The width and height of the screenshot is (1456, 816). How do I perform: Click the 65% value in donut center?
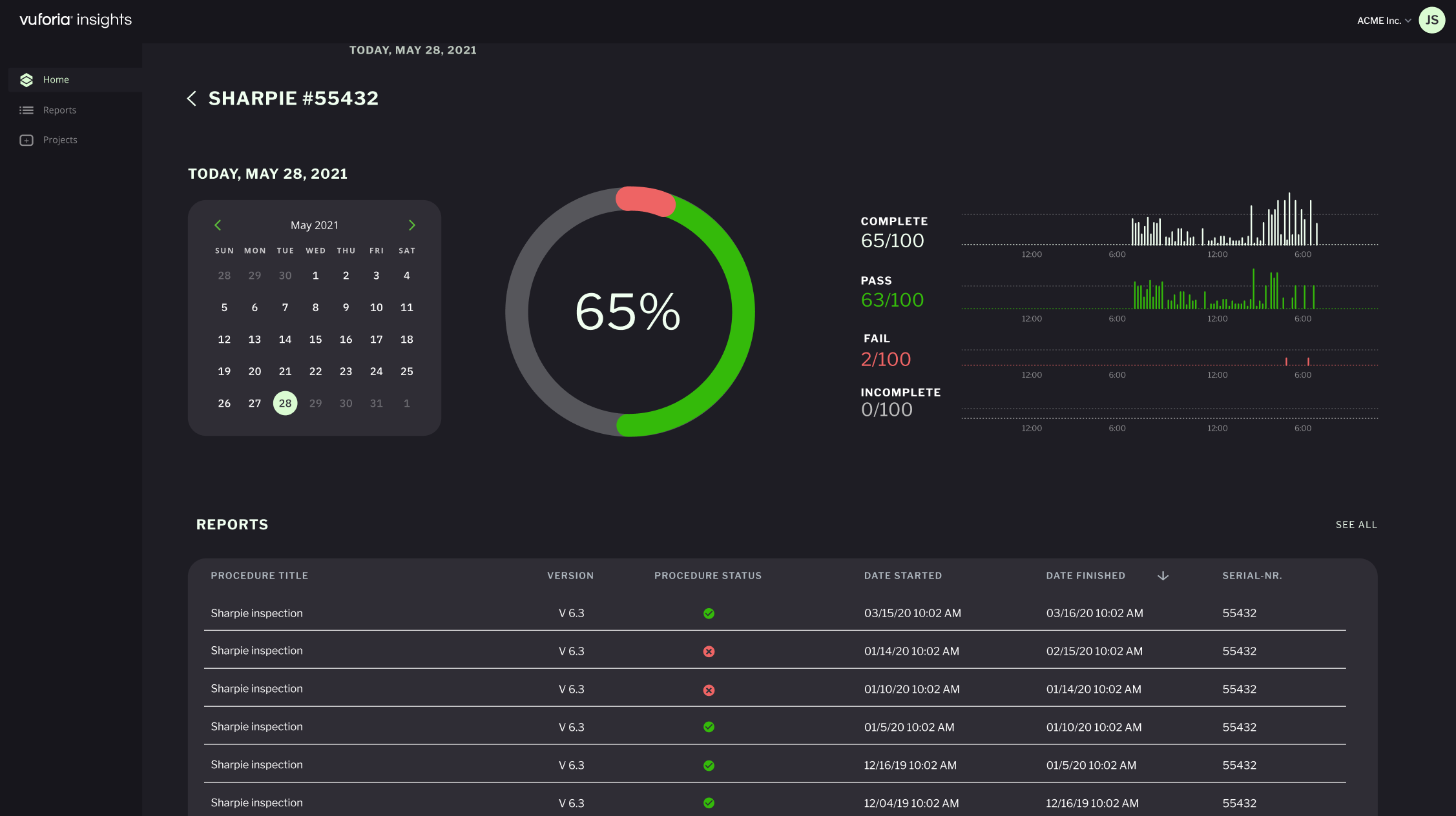[627, 312]
